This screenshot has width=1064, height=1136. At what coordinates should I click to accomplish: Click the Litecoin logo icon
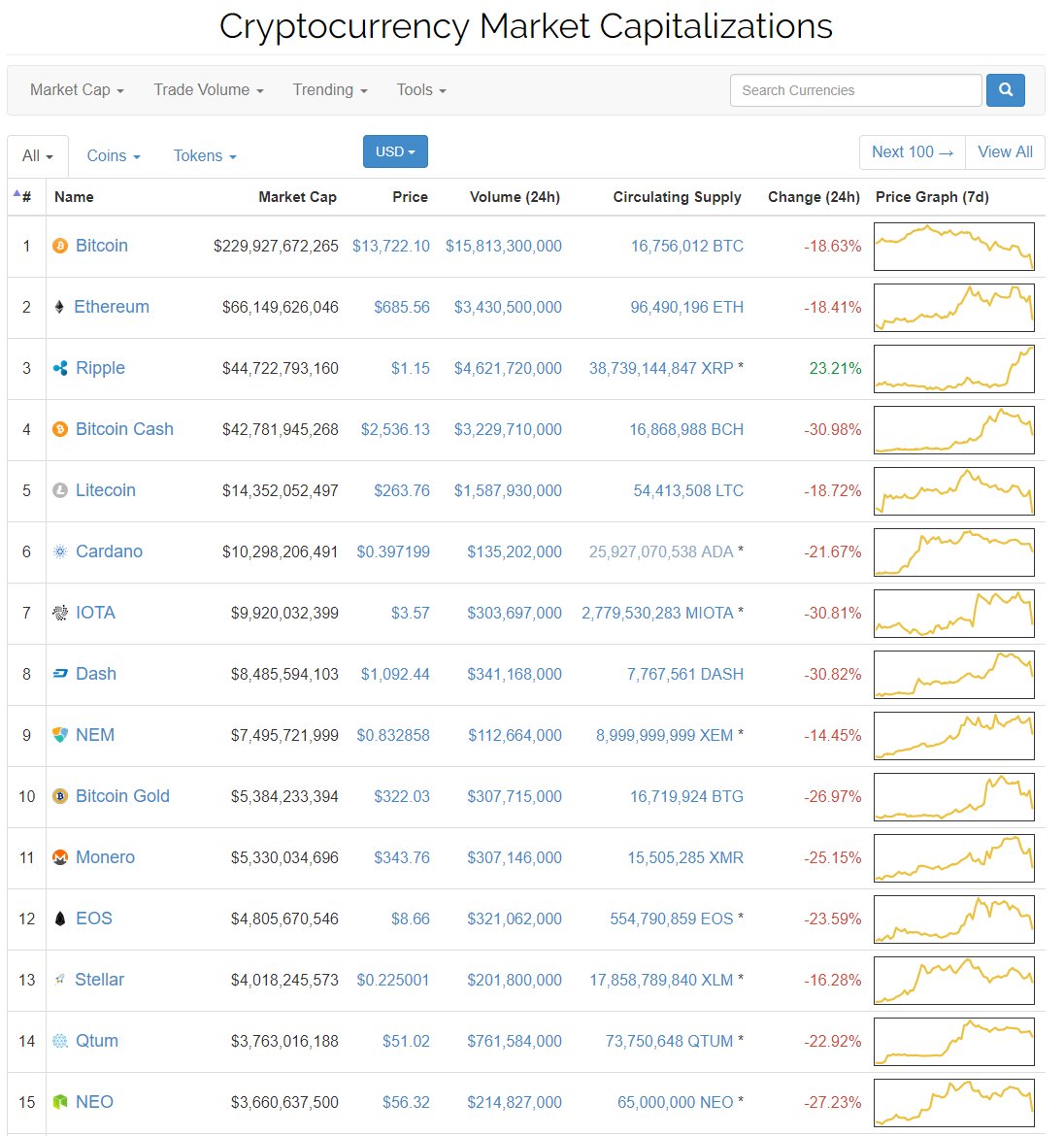pyautogui.click(x=60, y=490)
